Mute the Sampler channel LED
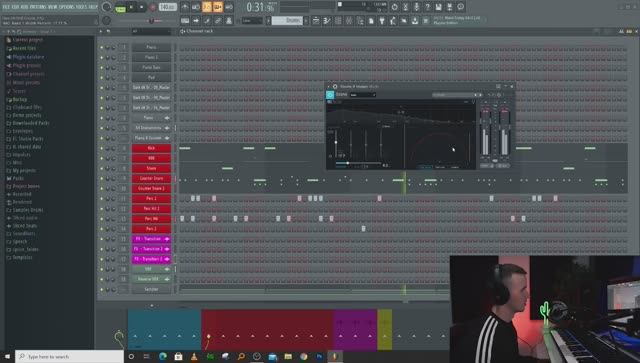This screenshot has width=640, height=363. click(x=102, y=290)
